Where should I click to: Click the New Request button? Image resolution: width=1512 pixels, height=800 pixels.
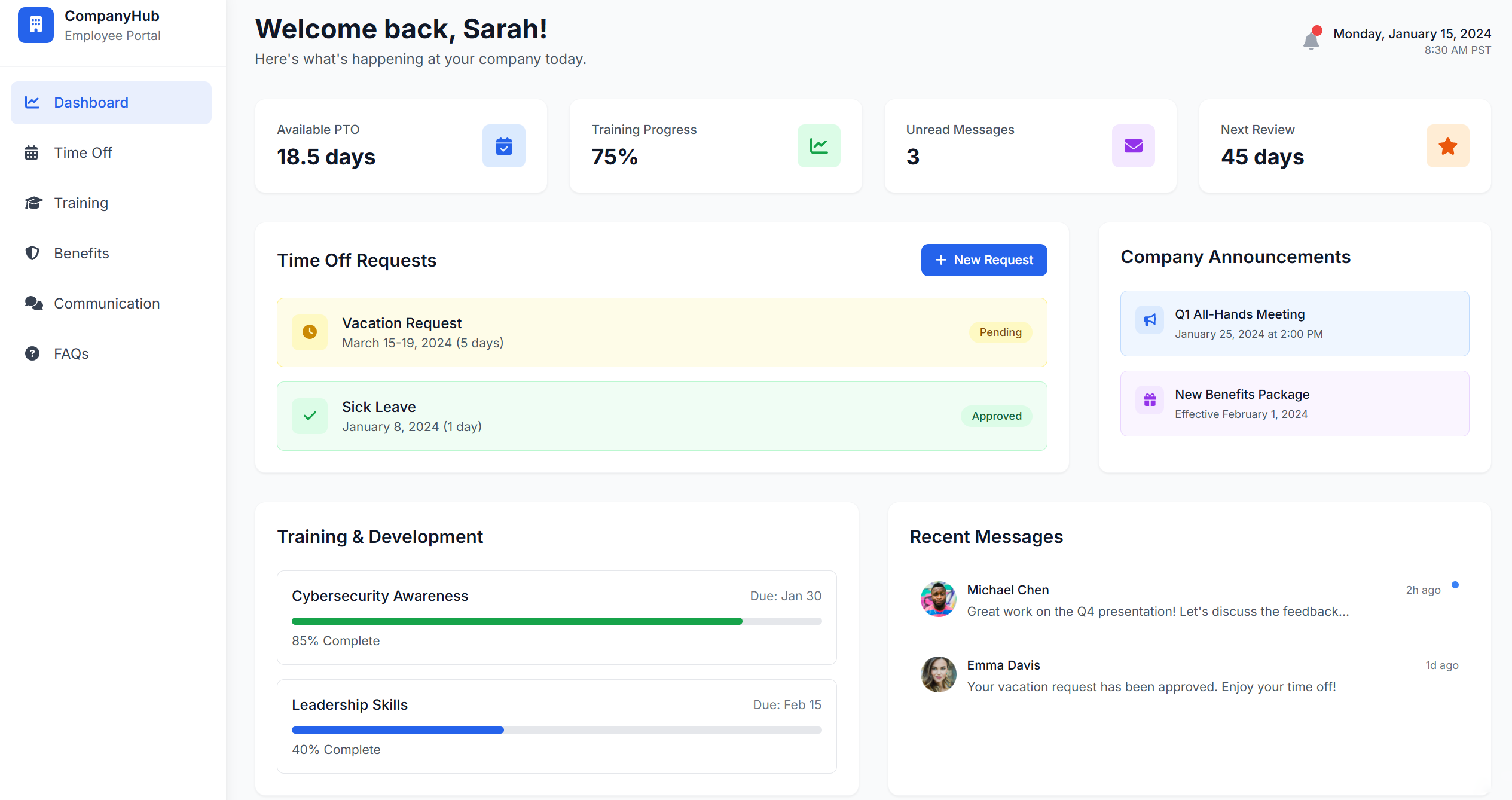coord(983,260)
